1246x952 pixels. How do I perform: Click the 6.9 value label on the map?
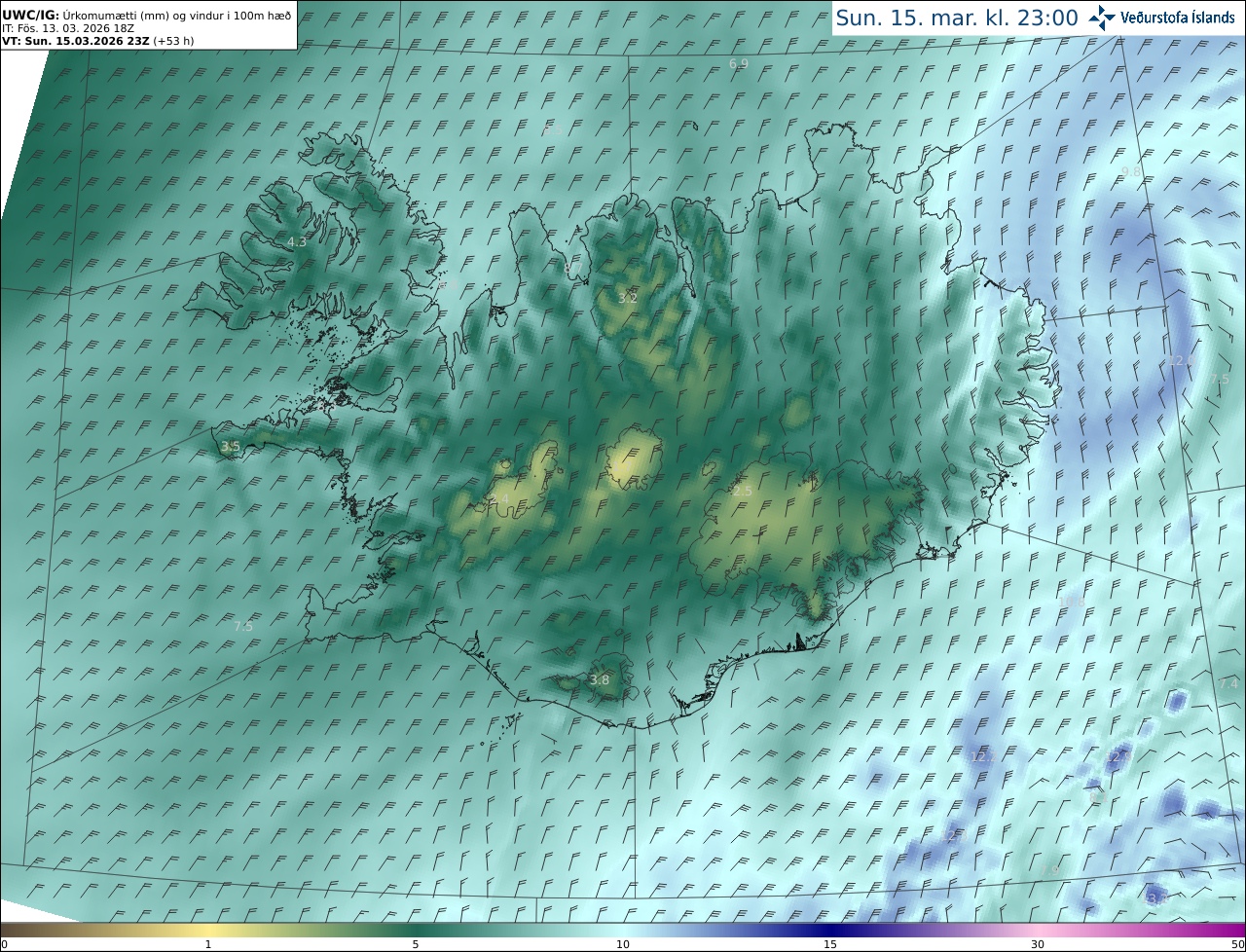(739, 63)
